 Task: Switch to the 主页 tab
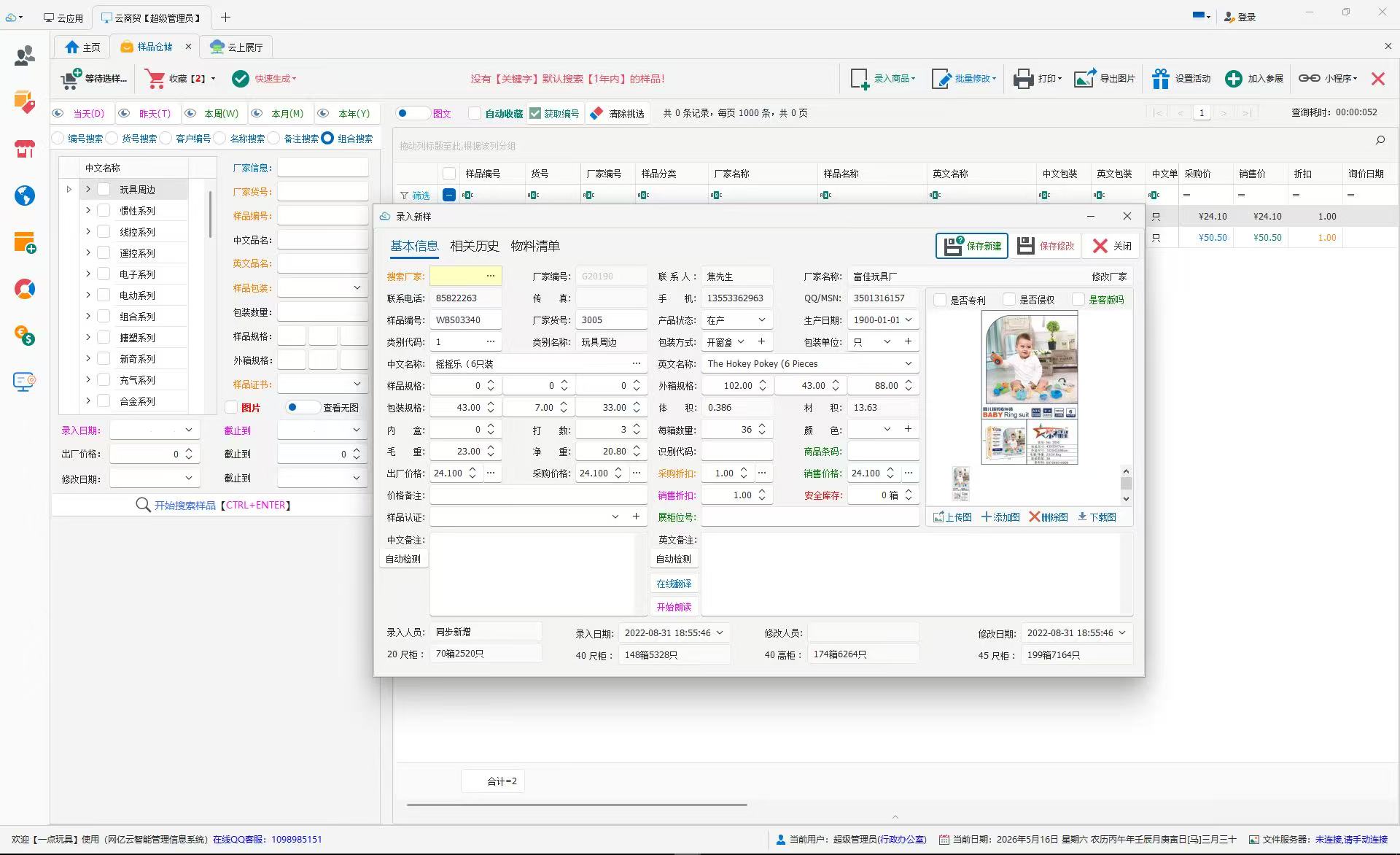pyautogui.click(x=82, y=47)
